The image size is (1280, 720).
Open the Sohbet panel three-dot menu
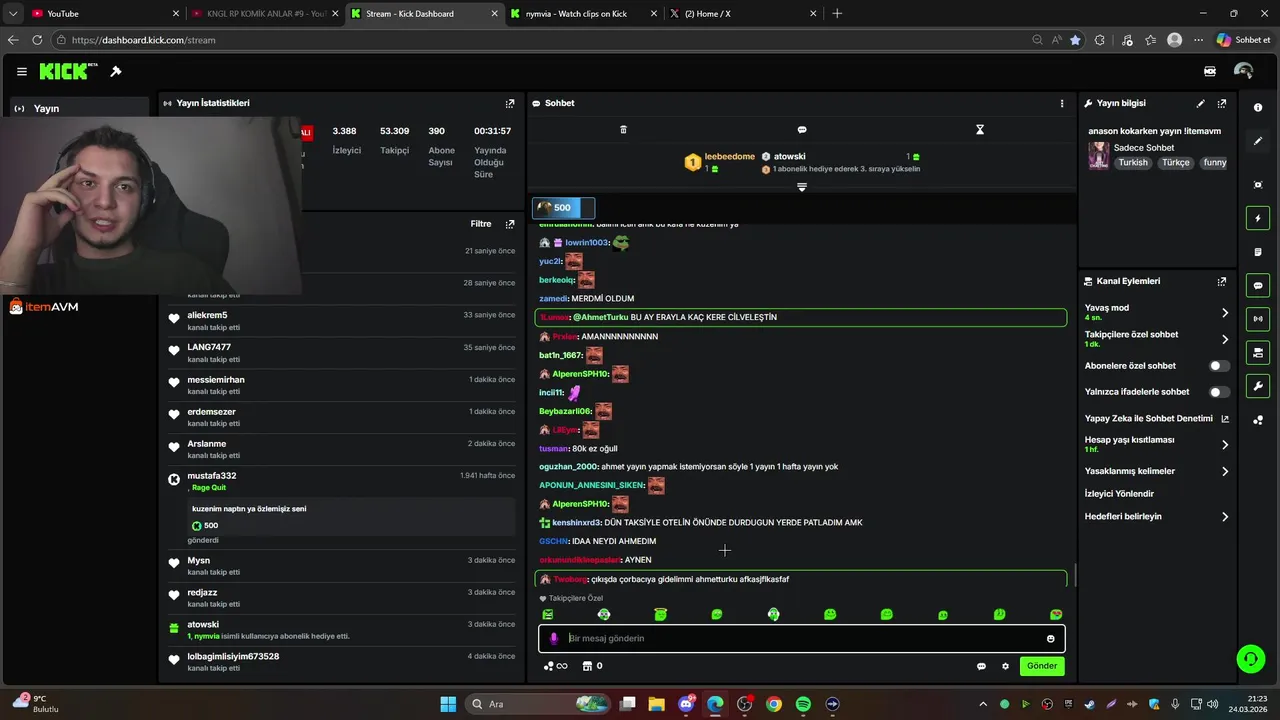coord(1062,103)
